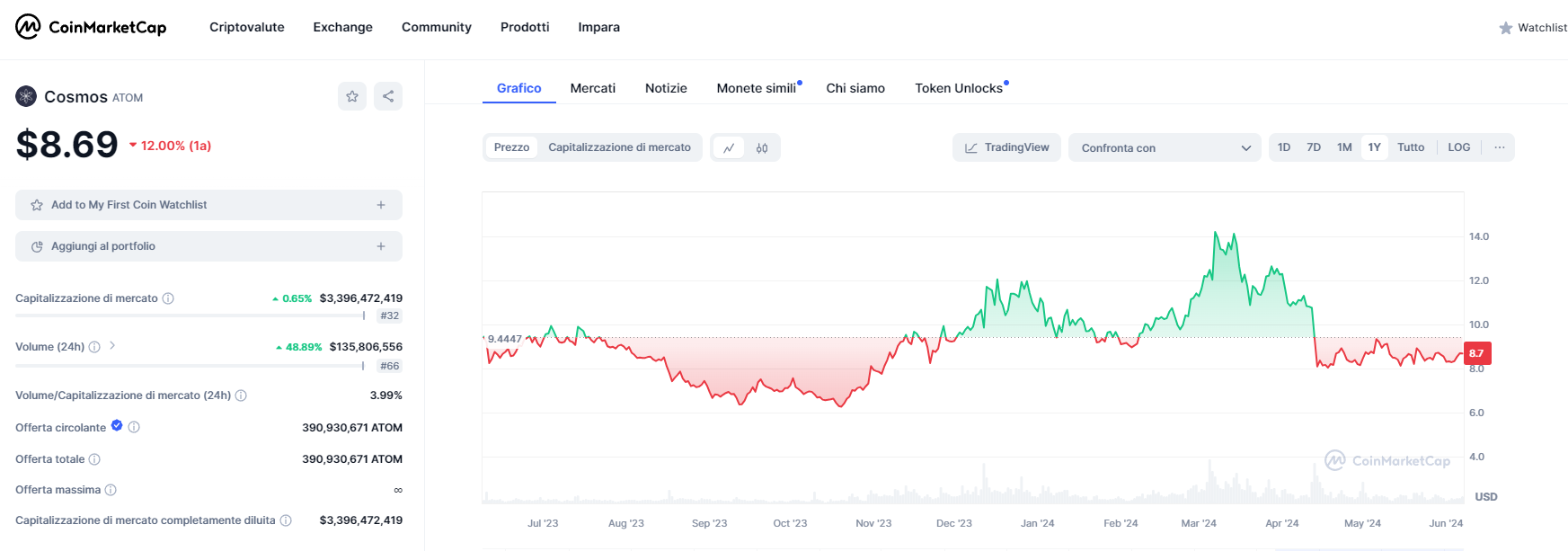This screenshot has height=551, width=1568.
Task: Click the TradingView button
Action: pos(1006,147)
